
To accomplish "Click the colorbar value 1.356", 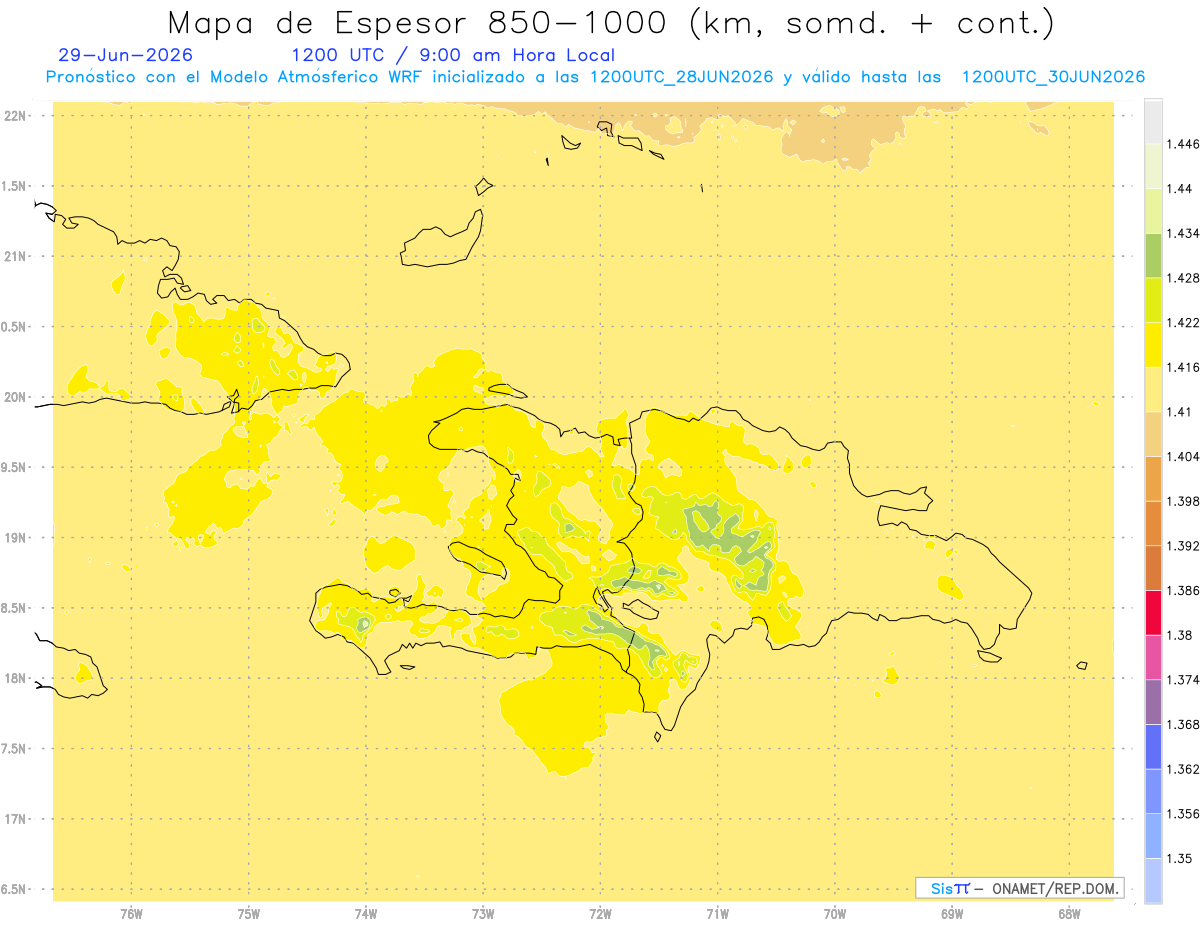I will click(x=1185, y=814).
